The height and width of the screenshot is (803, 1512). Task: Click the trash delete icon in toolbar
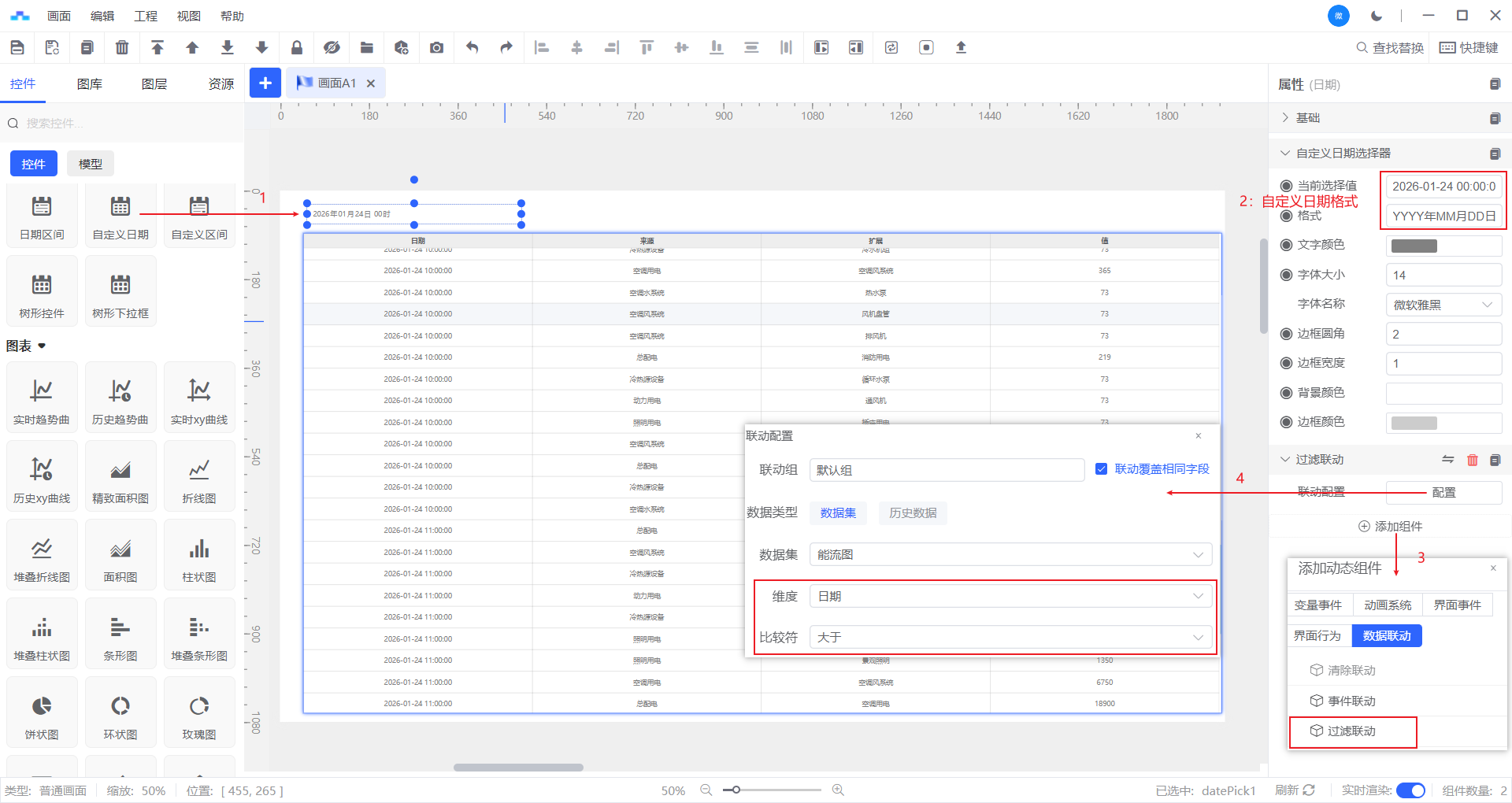tap(122, 48)
